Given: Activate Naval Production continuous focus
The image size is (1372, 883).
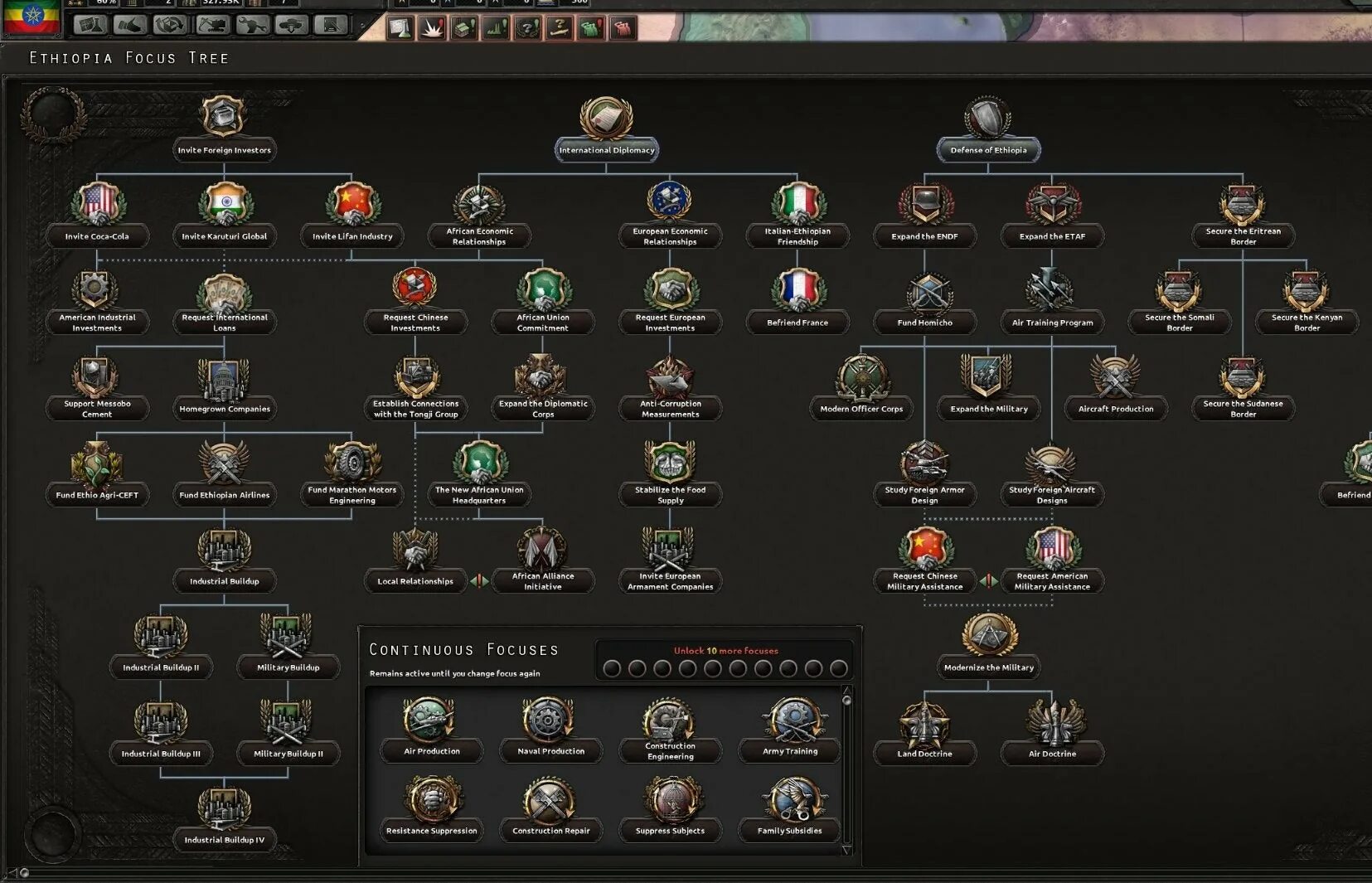Looking at the screenshot, I should tap(550, 730).
